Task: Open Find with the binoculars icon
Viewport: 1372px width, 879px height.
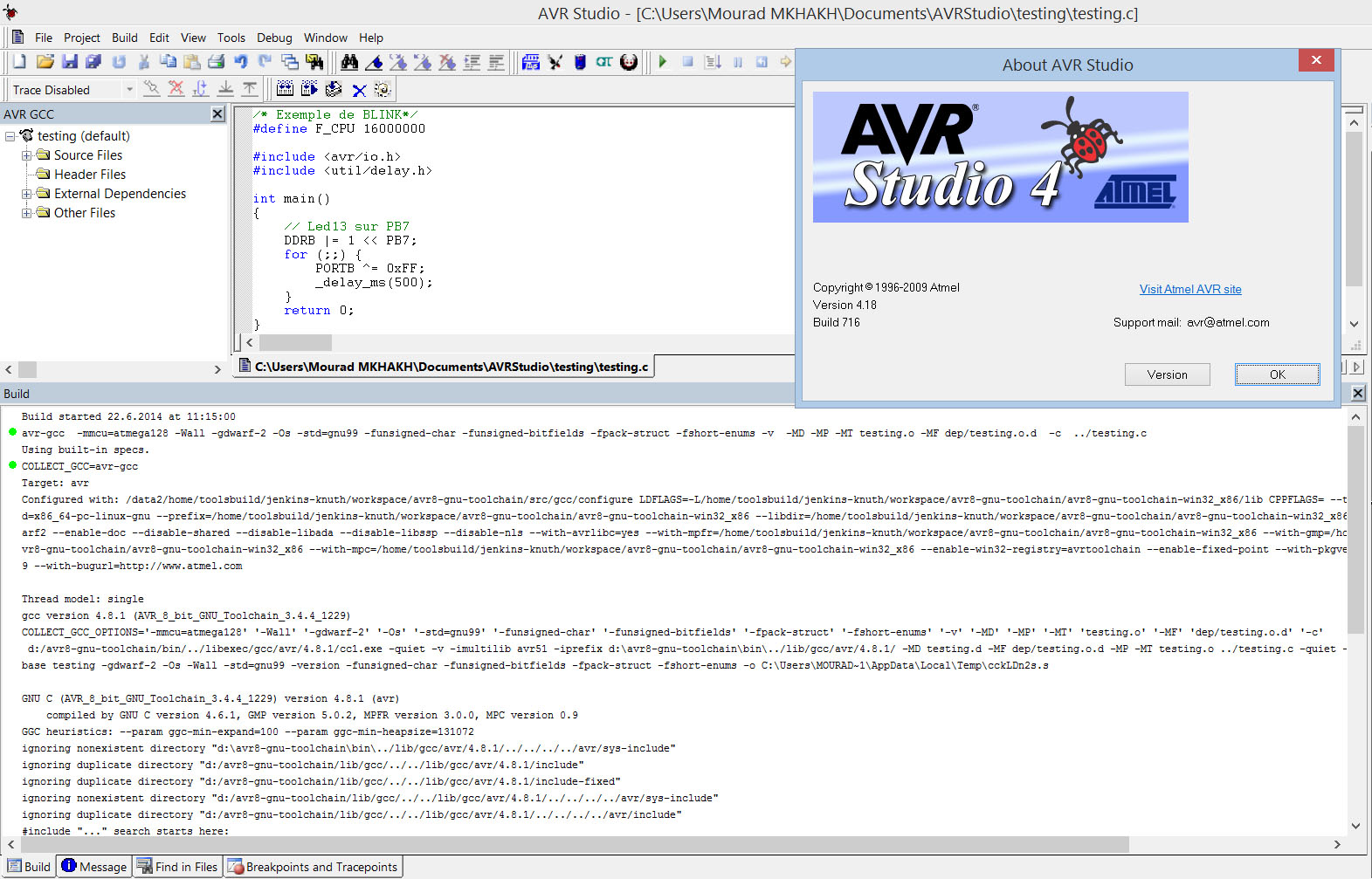Action: 349,62
